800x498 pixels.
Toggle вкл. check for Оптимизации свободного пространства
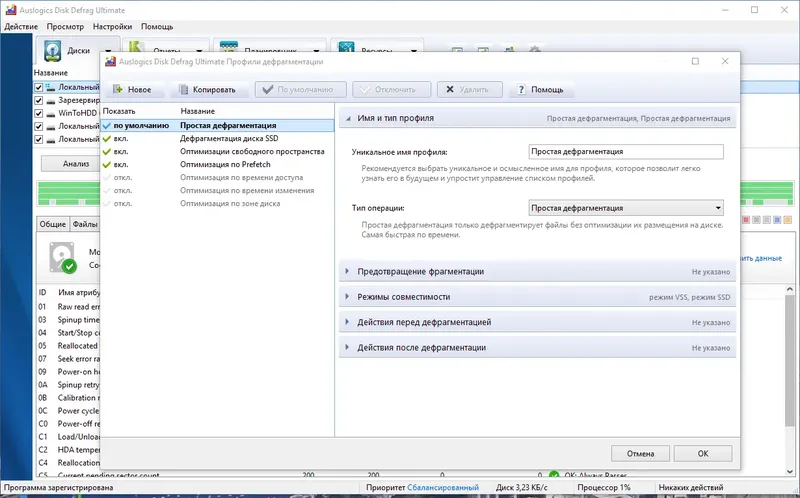[107, 152]
